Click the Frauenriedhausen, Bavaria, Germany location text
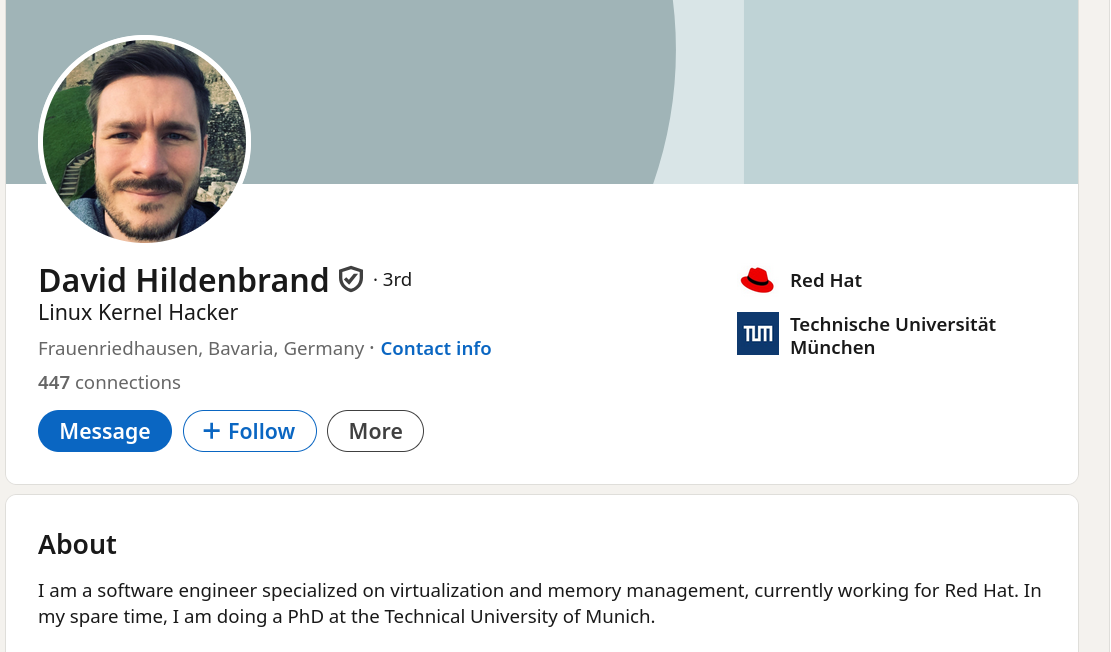The width and height of the screenshot is (1111, 652). (x=201, y=349)
